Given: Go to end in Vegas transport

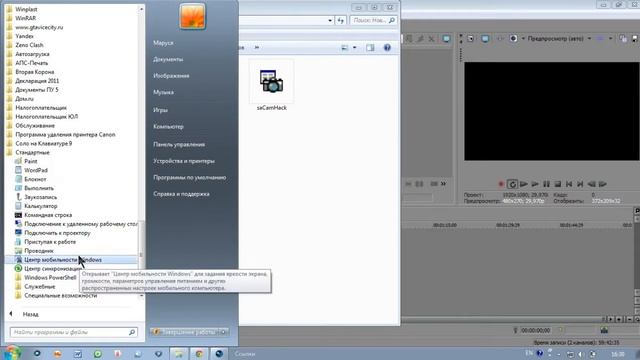Looking at the screenshot, I should coord(580,184).
